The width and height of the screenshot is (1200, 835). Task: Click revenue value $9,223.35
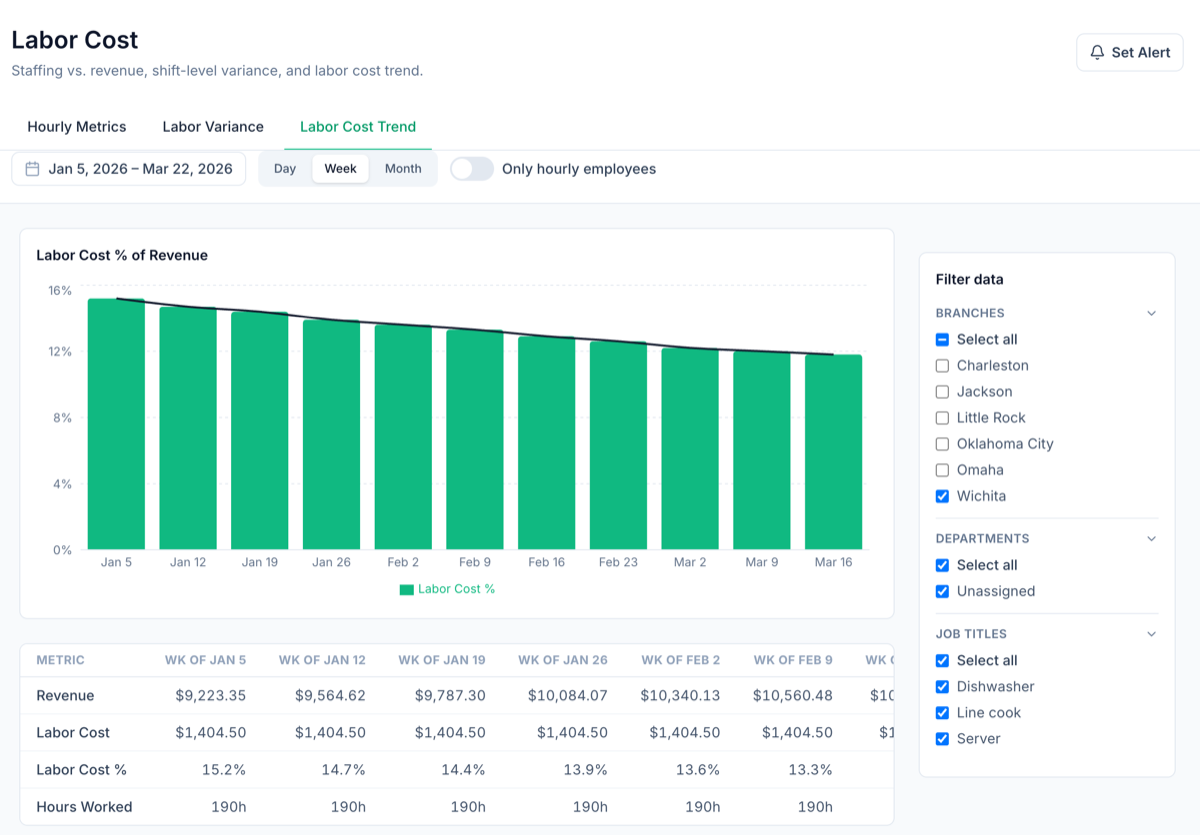(210, 695)
